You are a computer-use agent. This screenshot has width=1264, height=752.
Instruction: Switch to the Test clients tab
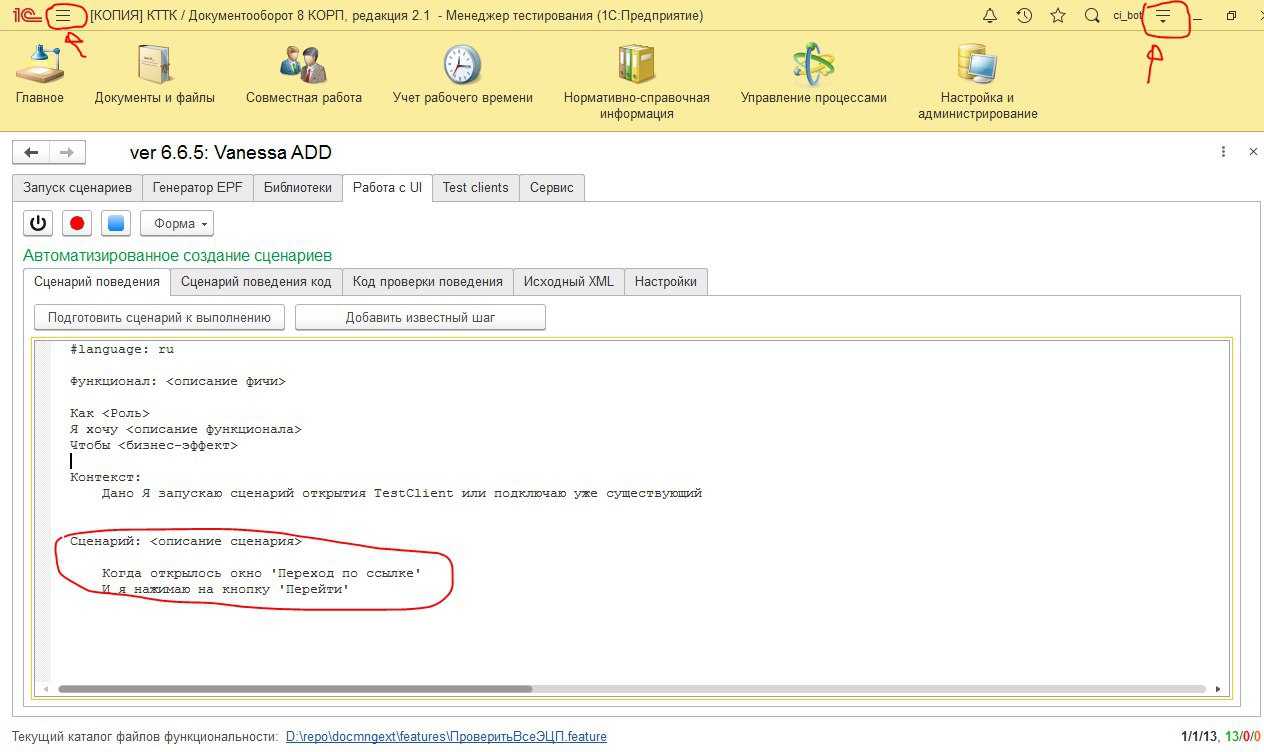475,188
